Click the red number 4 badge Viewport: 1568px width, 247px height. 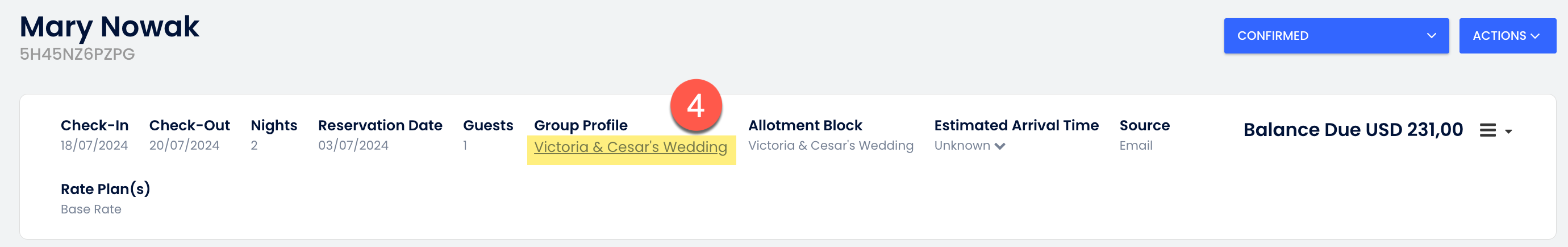tap(696, 105)
